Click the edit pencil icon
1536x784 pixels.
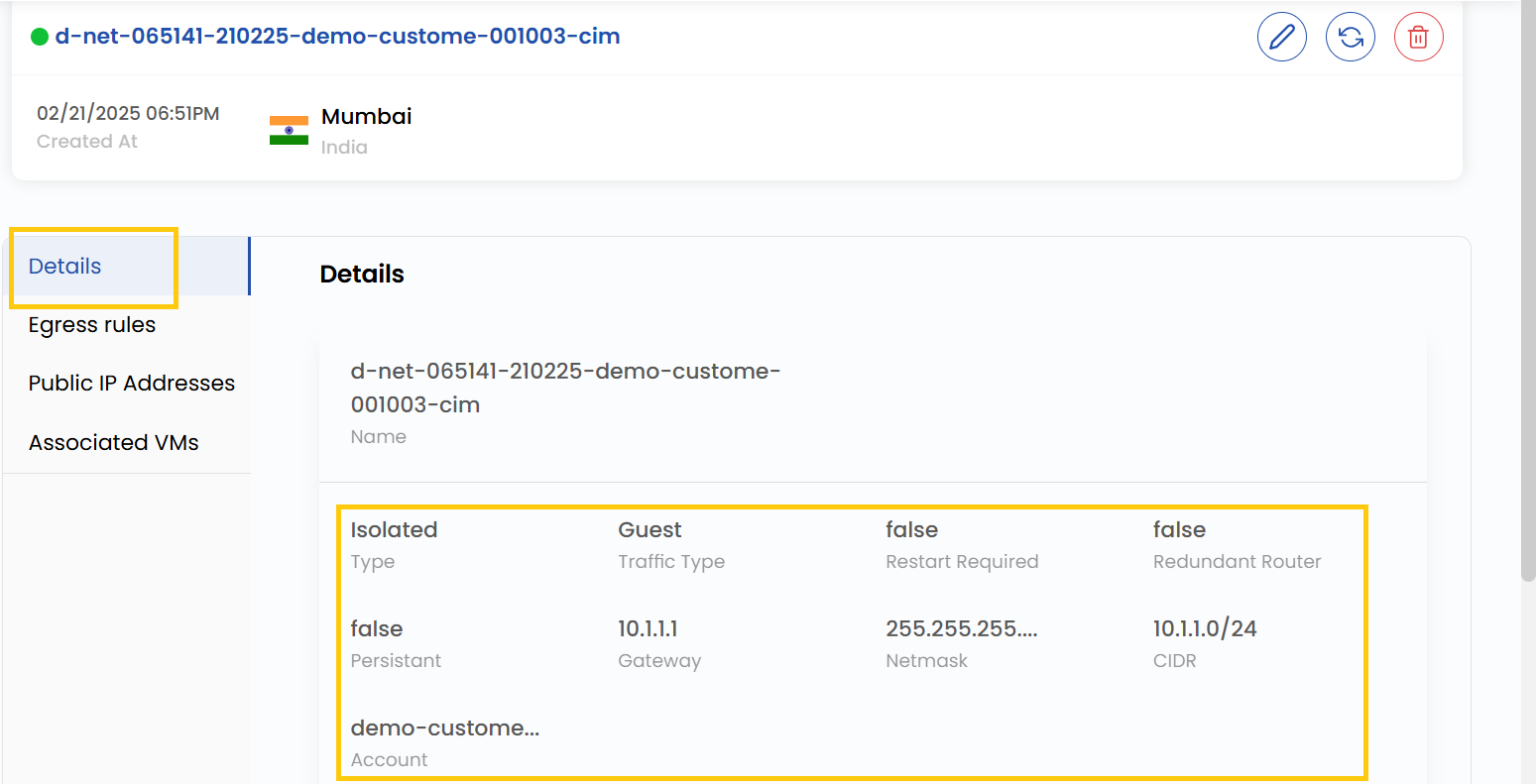1281,38
